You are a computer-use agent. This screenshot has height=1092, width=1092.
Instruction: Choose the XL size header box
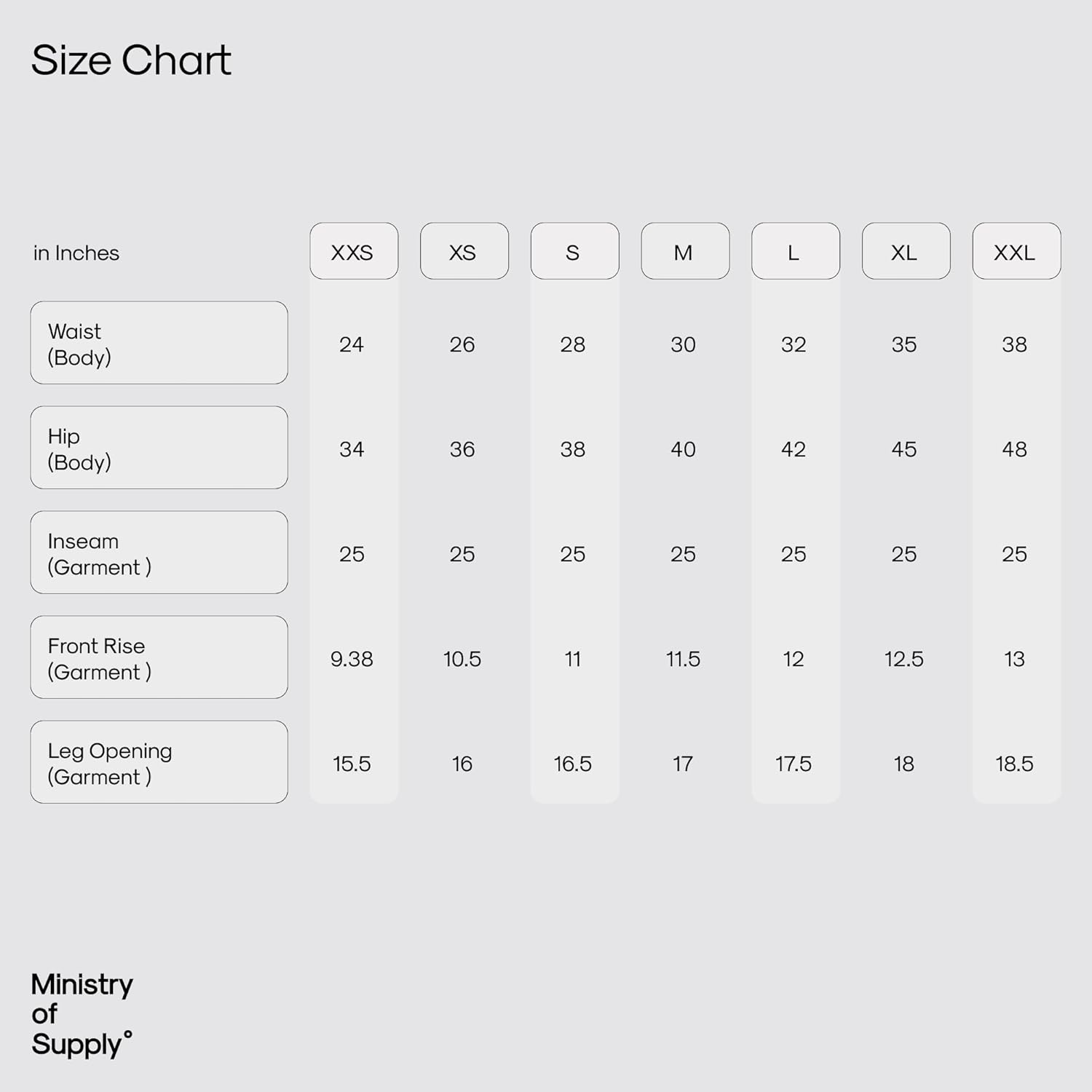click(906, 252)
